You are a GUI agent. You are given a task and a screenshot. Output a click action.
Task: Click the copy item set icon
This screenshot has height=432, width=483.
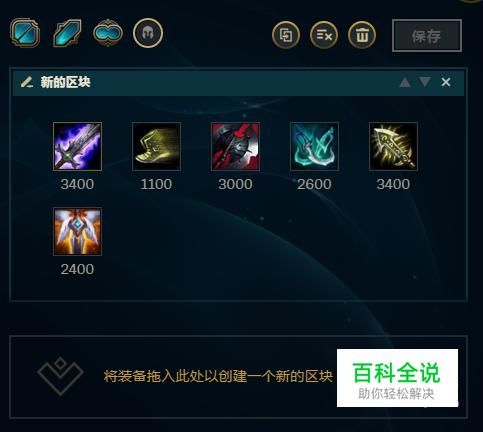[286, 35]
